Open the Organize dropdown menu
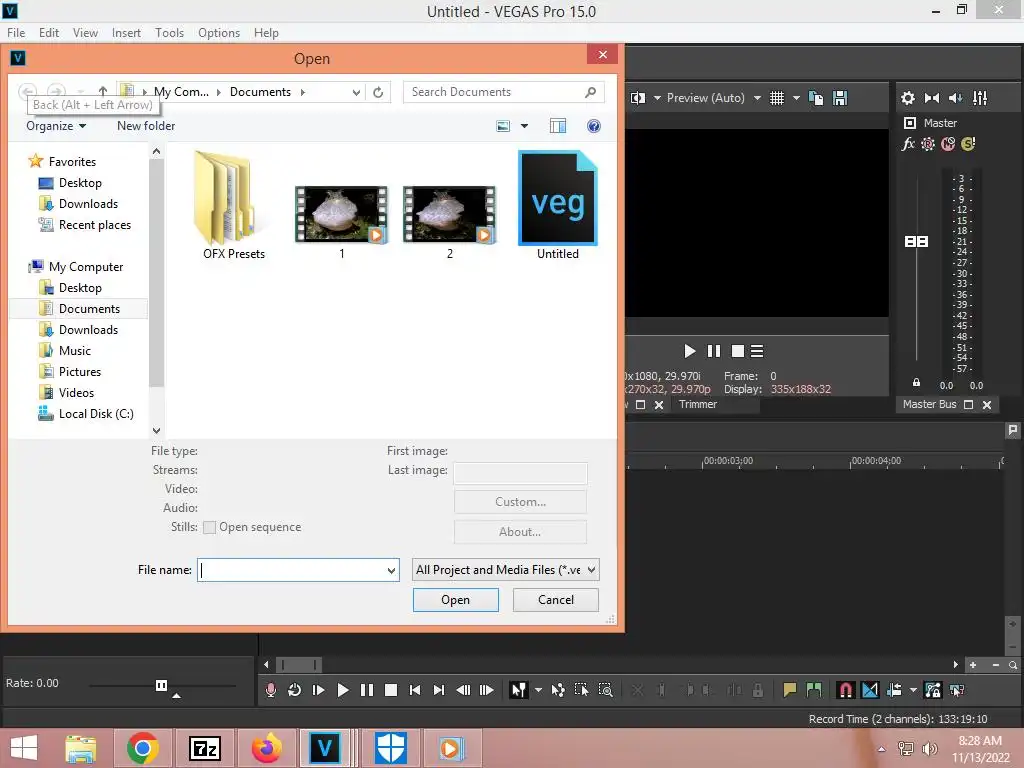This screenshot has width=1024, height=768. click(x=56, y=126)
